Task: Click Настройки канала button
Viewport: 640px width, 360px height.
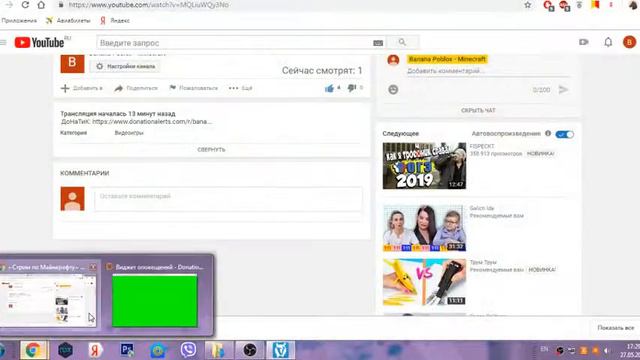Action: pyautogui.click(x=125, y=66)
